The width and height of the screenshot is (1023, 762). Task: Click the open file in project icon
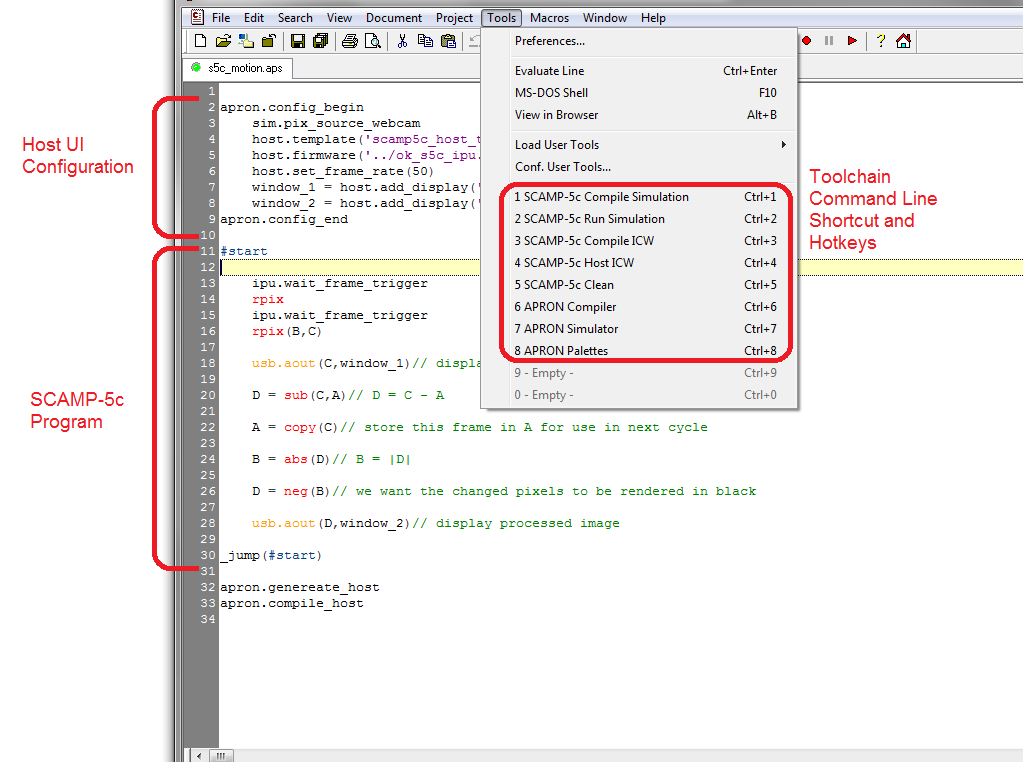246,41
